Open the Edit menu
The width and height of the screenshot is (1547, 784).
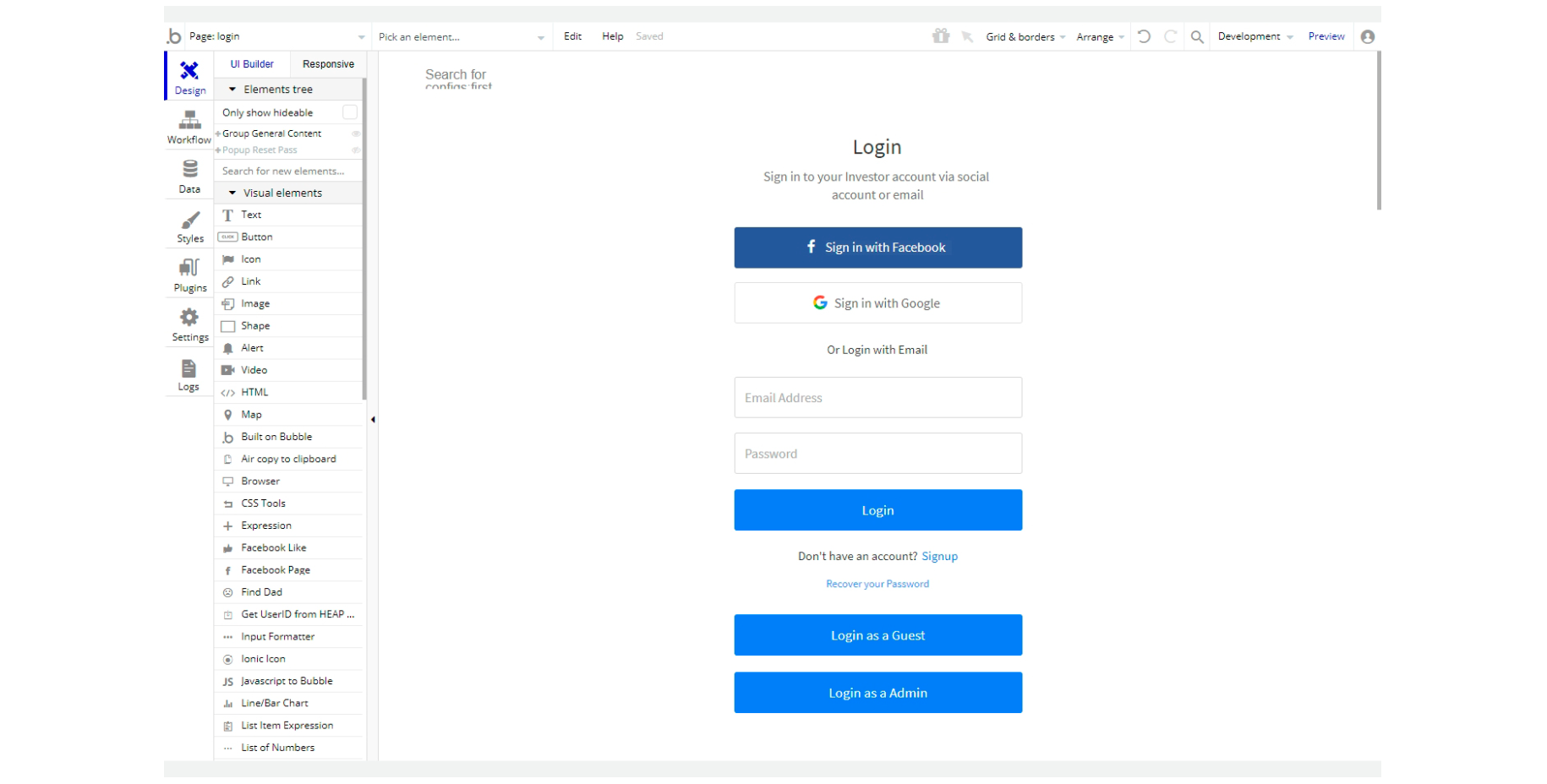pyautogui.click(x=572, y=36)
